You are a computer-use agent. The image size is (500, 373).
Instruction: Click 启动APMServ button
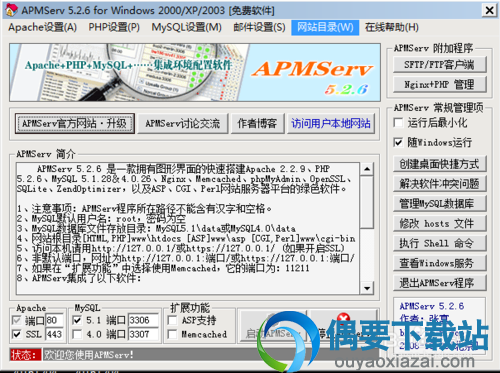click(x=273, y=327)
